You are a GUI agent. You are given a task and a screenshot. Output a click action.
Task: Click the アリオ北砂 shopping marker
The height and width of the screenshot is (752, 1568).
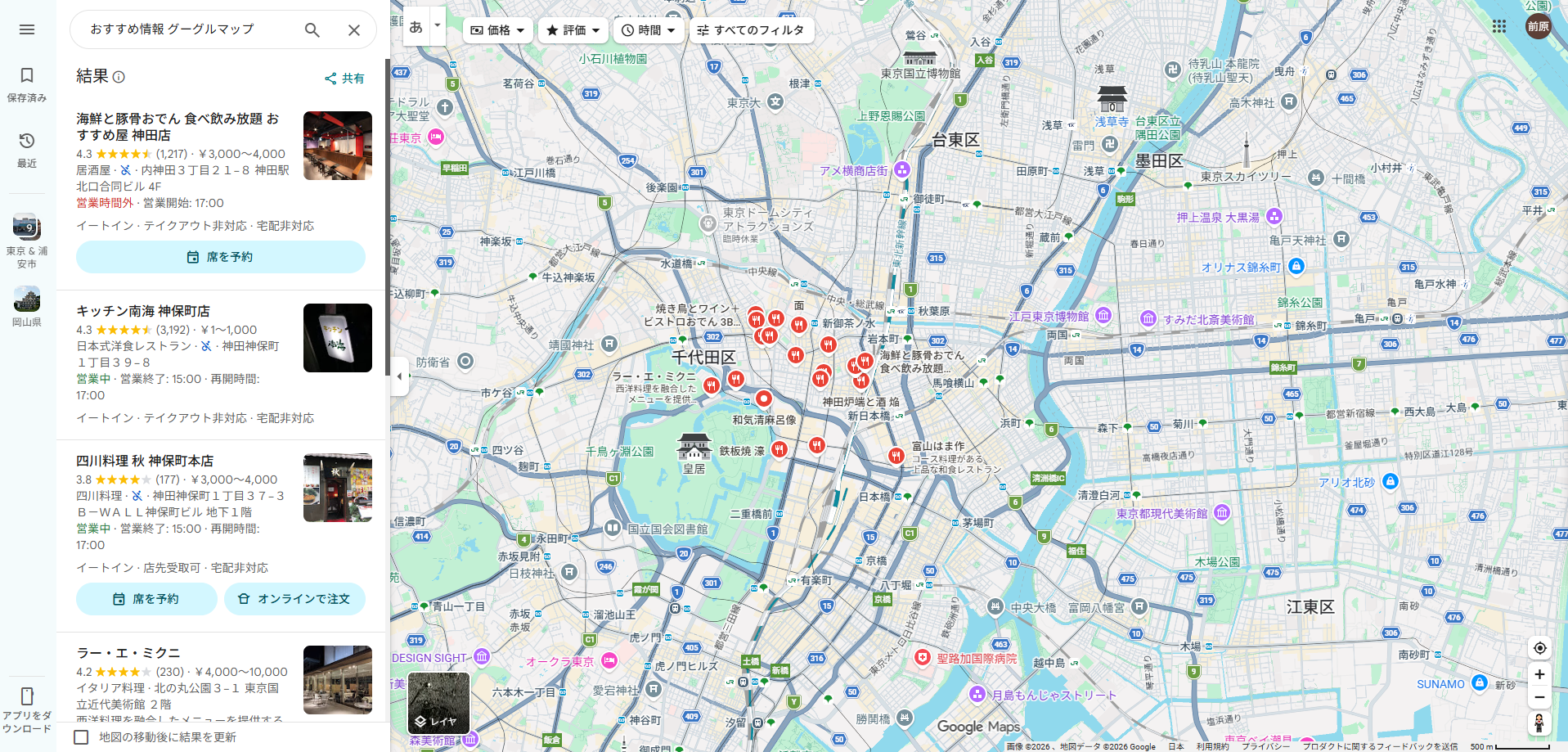(1390, 481)
